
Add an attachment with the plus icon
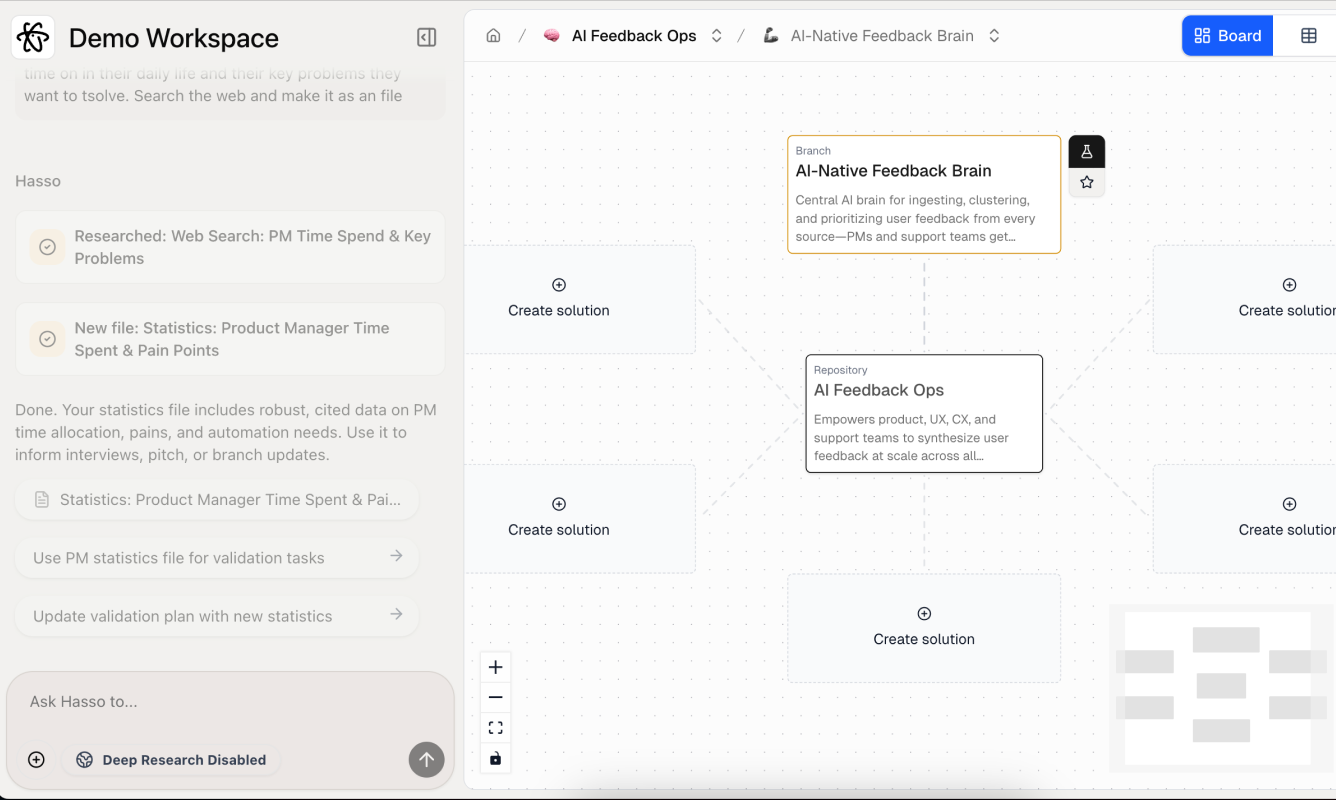click(x=36, y=760)
